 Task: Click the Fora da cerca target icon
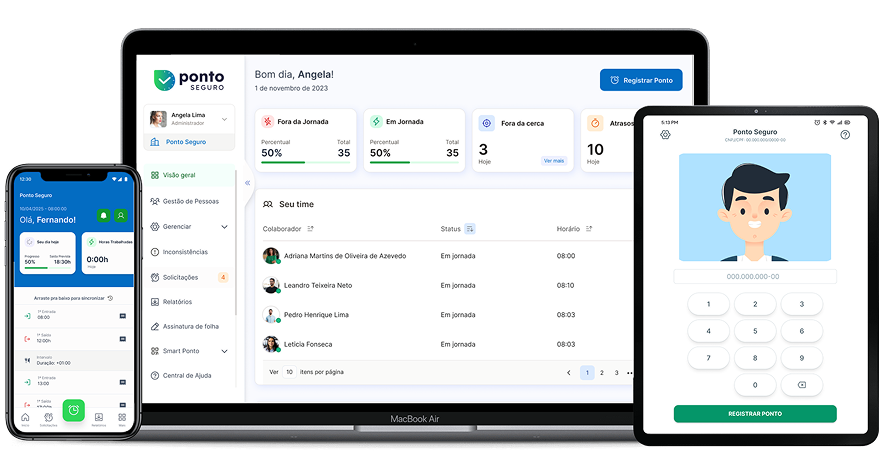[x=487, y=122]
